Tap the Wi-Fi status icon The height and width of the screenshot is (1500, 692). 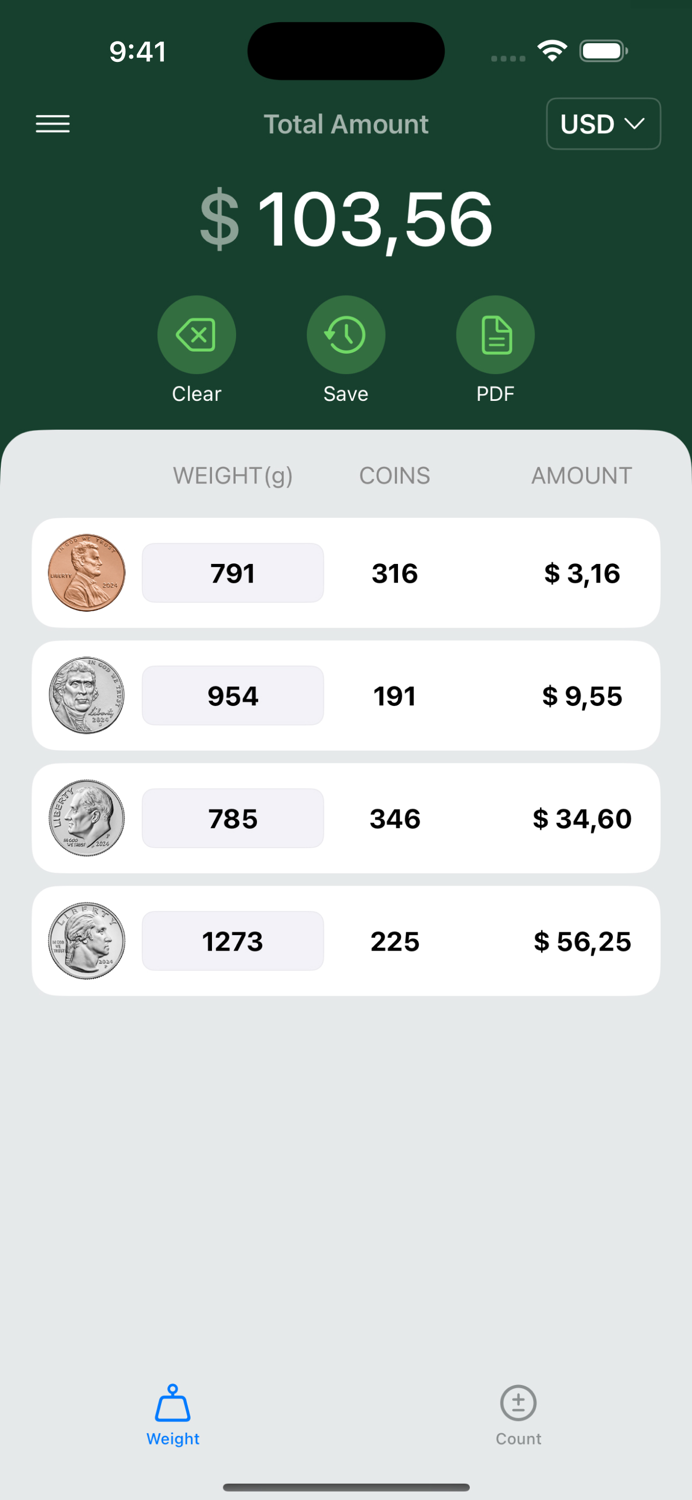tap(552, 50)
